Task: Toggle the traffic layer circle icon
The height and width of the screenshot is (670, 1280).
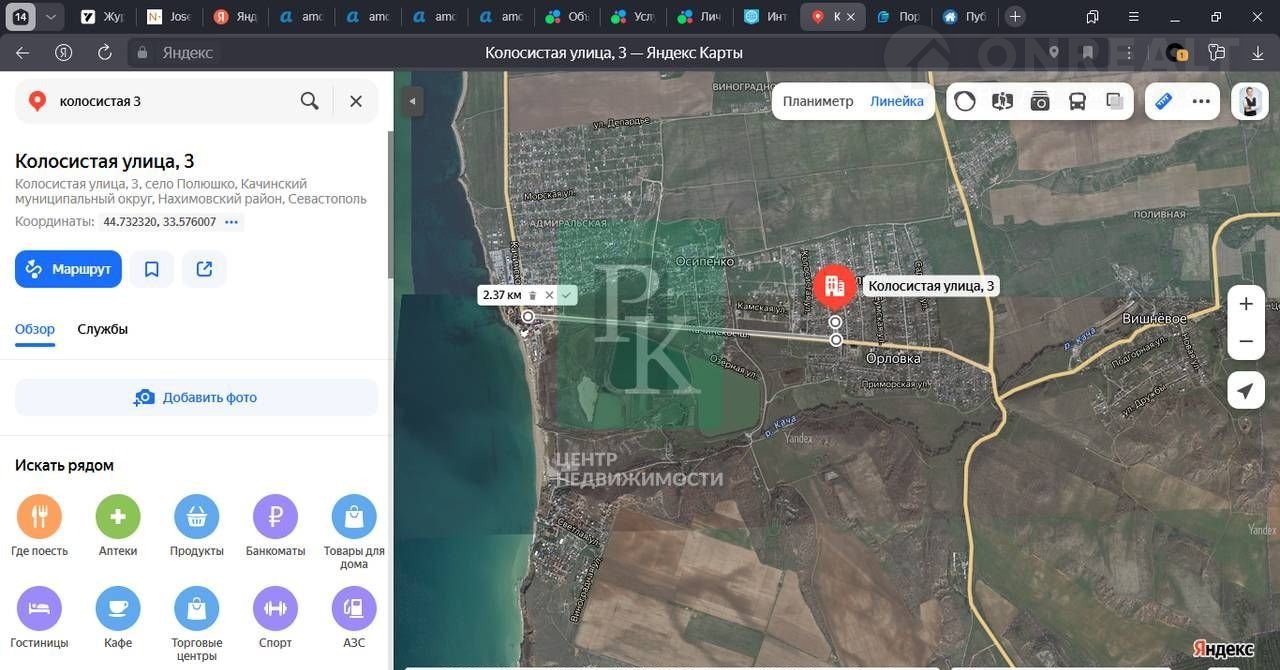Action: [965, 101]
